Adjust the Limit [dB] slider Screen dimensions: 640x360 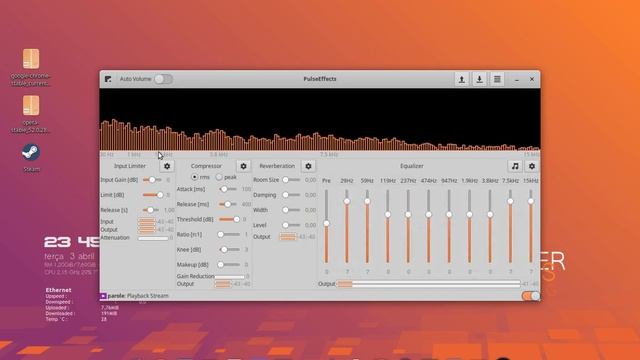tap(153, 195)
